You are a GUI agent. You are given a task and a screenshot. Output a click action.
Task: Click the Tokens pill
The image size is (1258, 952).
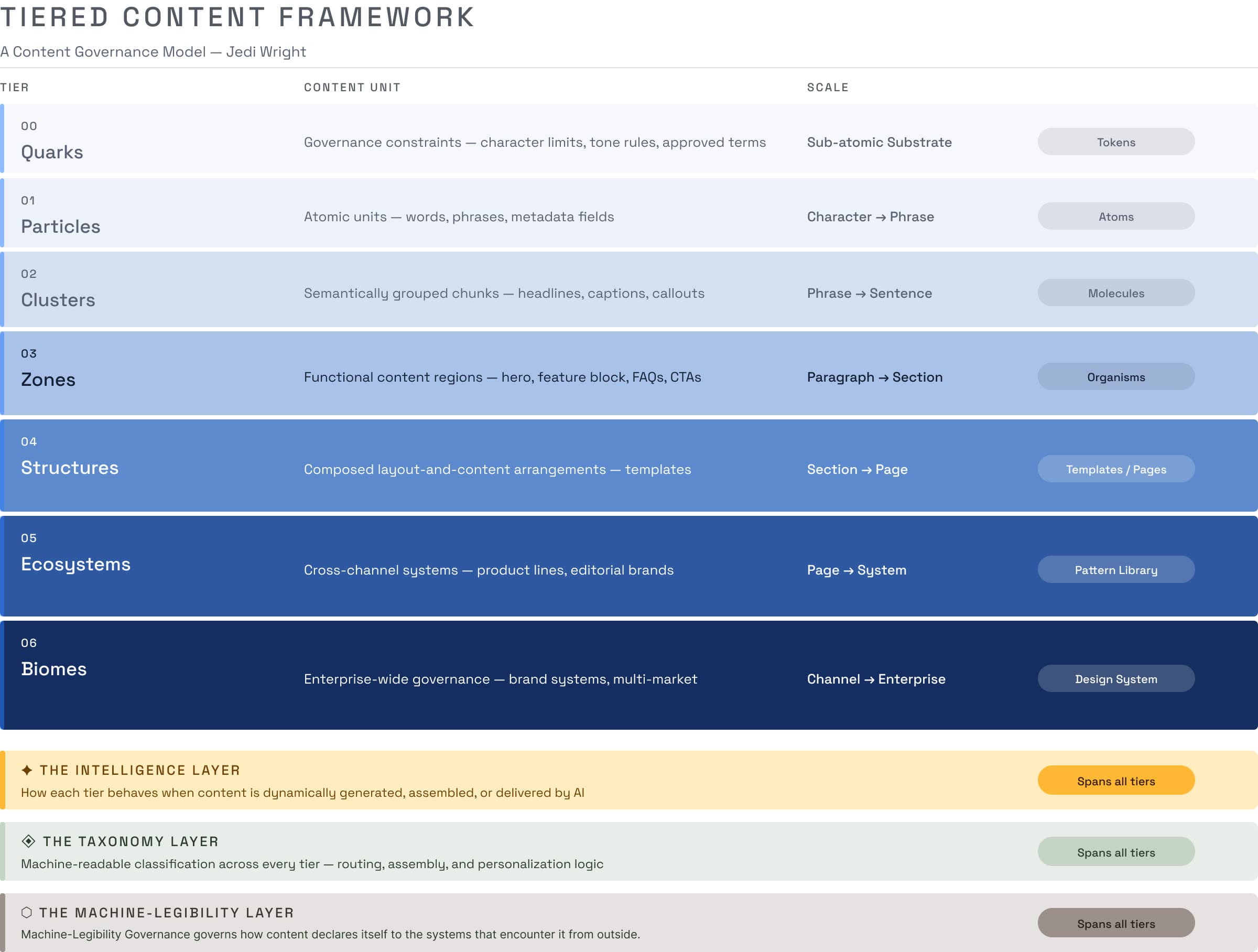1116,142
